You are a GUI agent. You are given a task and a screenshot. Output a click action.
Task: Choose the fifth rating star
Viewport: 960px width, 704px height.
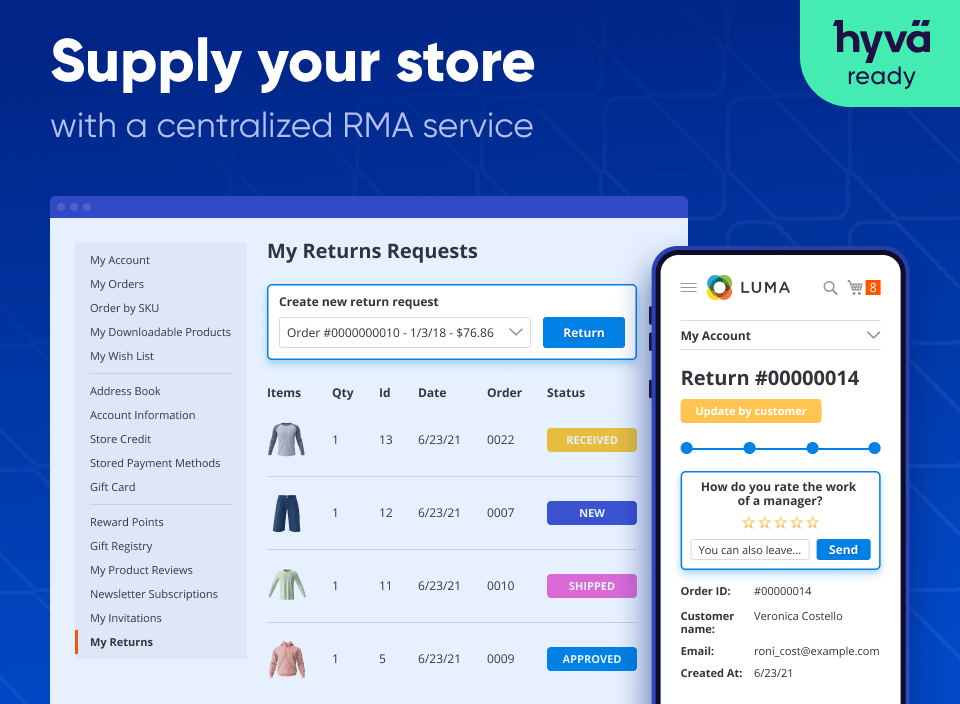(812, 522)
